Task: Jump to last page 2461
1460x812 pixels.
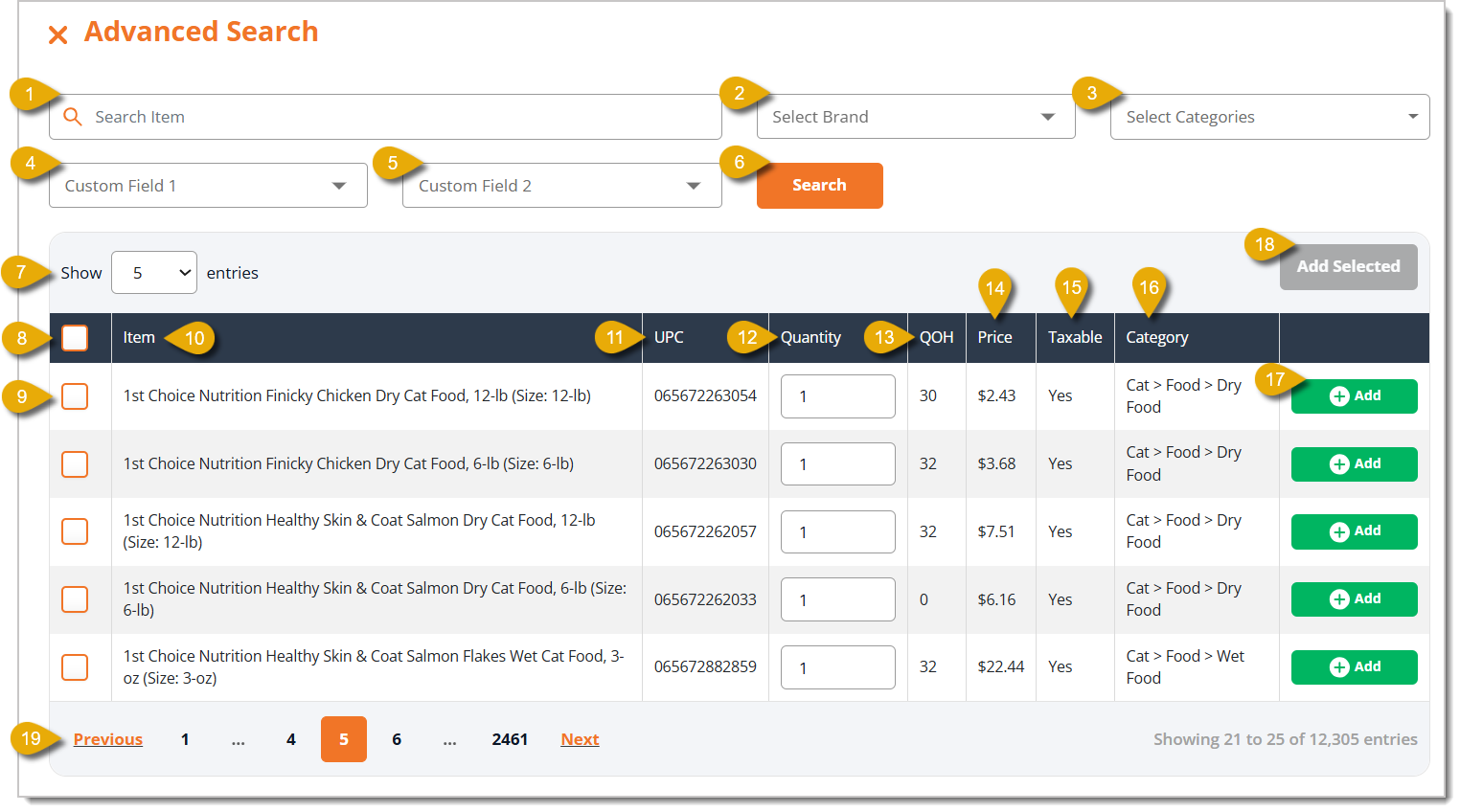Action: click(x=510, y=739)
